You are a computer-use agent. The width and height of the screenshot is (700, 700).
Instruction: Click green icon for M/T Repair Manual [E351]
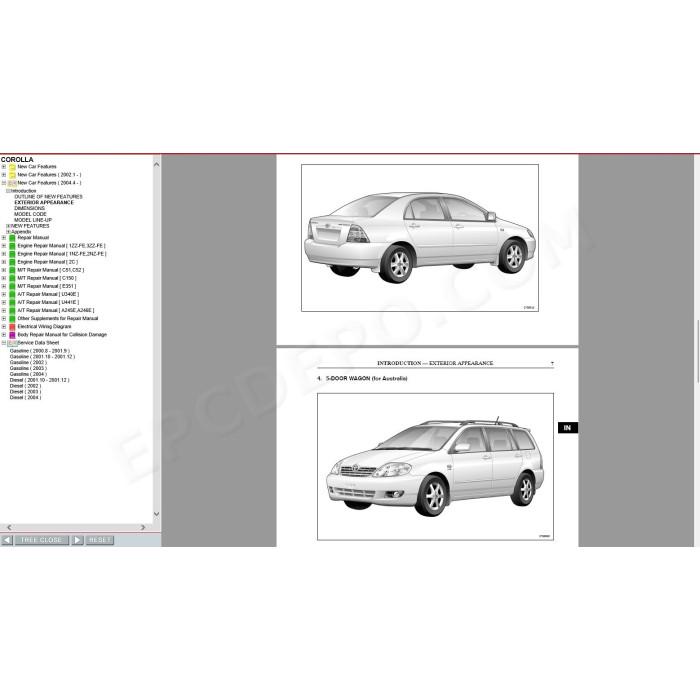coord(12,286)
